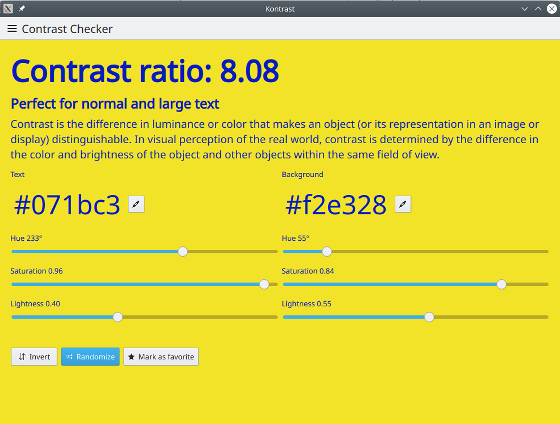The height and width of the screenshot is (424, 560).
Task: Pick background color with eyedropper beside #f2e328
Action: pos(403,204)
